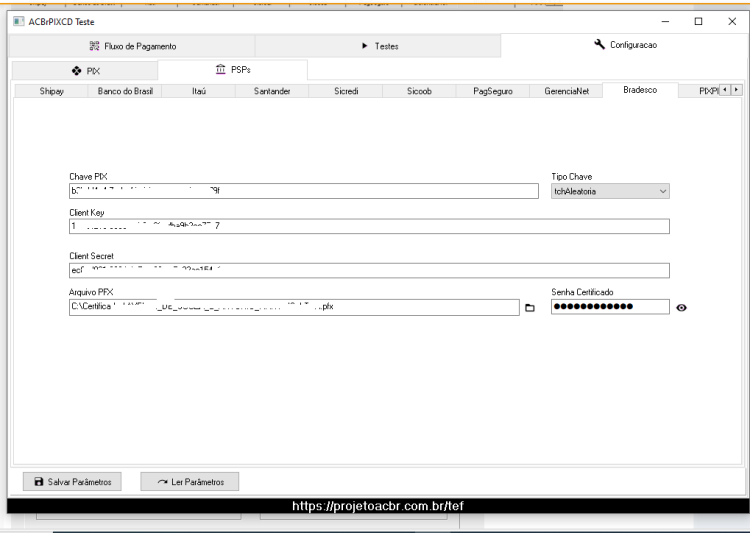Close the ACBrPIXCD Teste window
This screenshot has height=533, width=750.
732,22
